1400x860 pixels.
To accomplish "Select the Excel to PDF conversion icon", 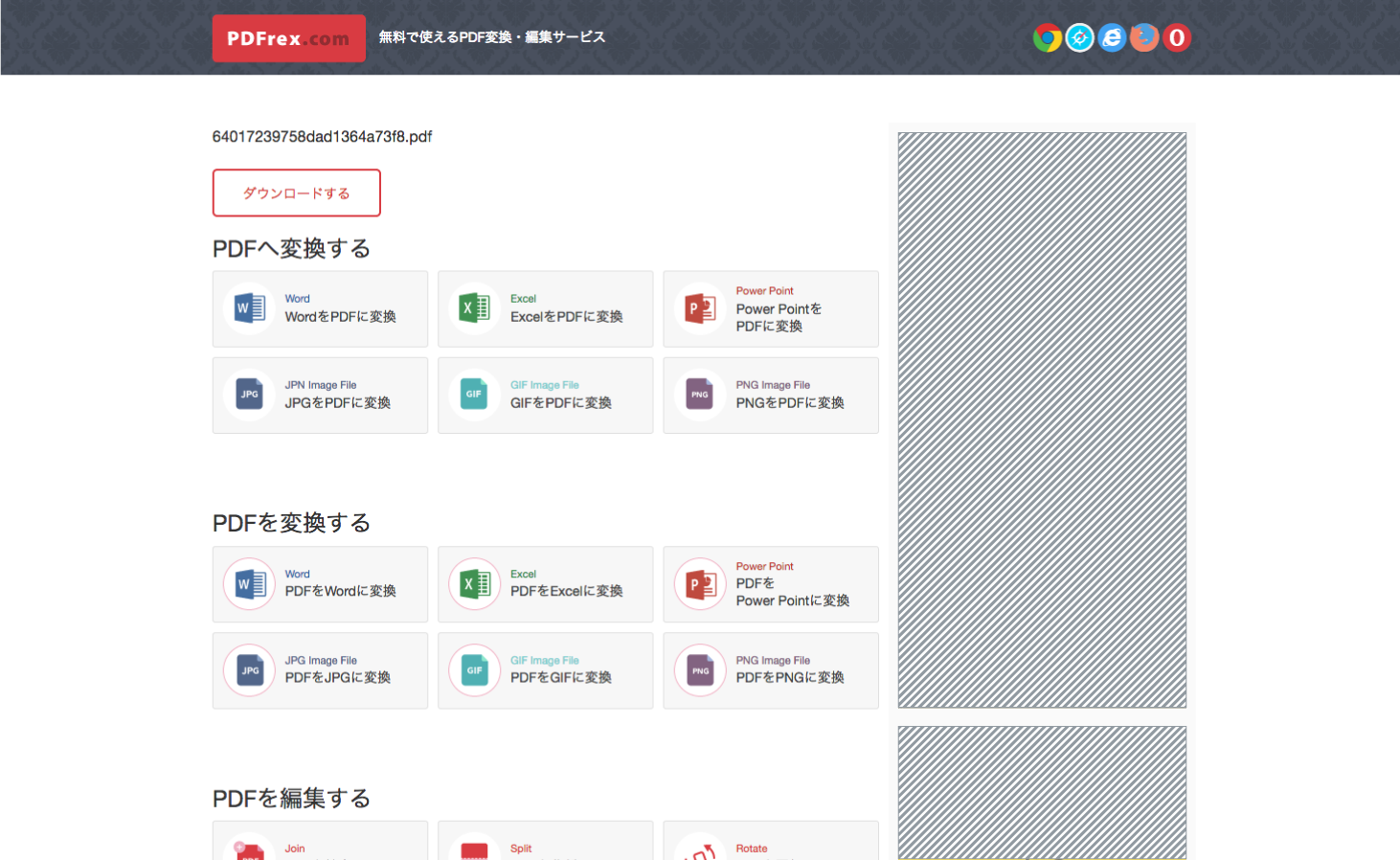I will [x=474, y=309].
